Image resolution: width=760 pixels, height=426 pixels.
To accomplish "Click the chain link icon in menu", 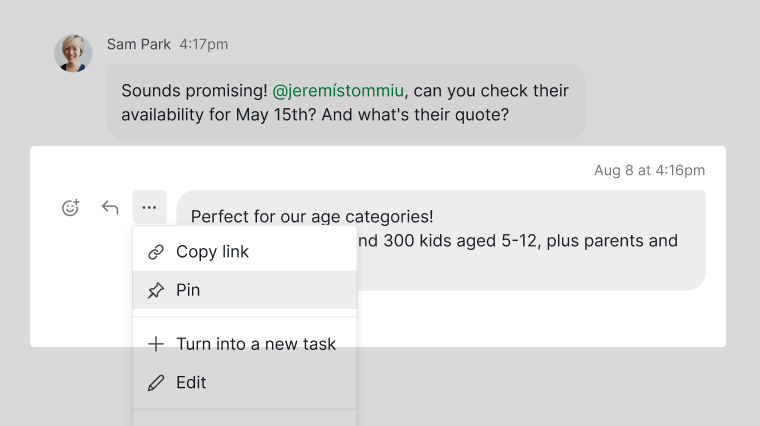I will tap(155, 252).
